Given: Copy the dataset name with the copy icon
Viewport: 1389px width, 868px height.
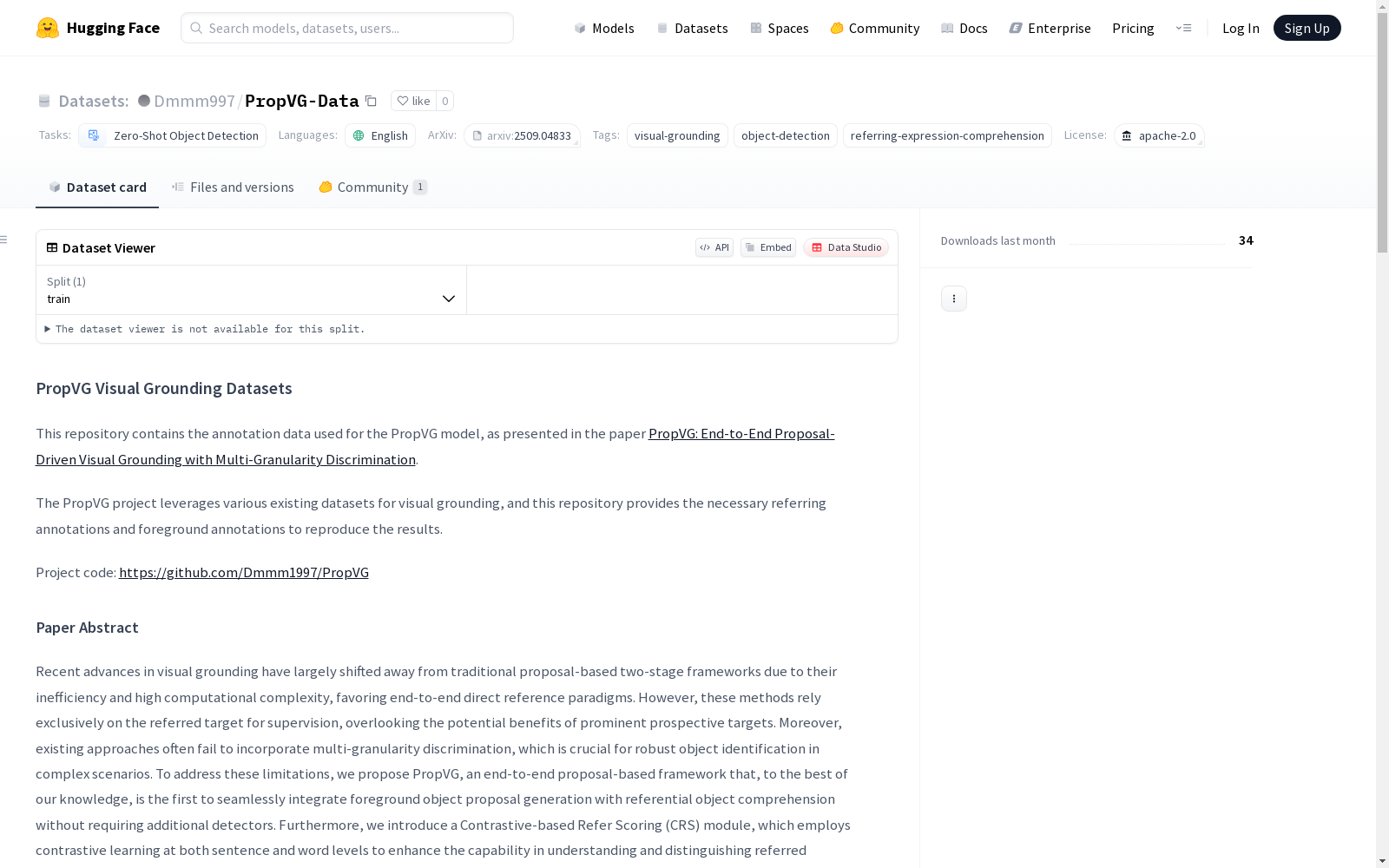Looking at the screenshot, I should pos(371,101).
